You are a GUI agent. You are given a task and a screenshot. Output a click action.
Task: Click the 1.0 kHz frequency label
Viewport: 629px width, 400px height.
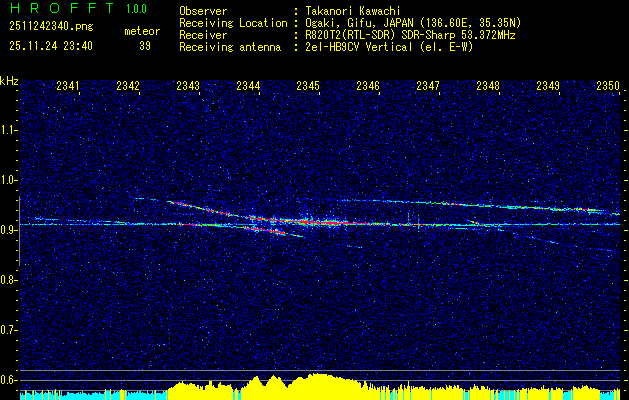[8, 180]
